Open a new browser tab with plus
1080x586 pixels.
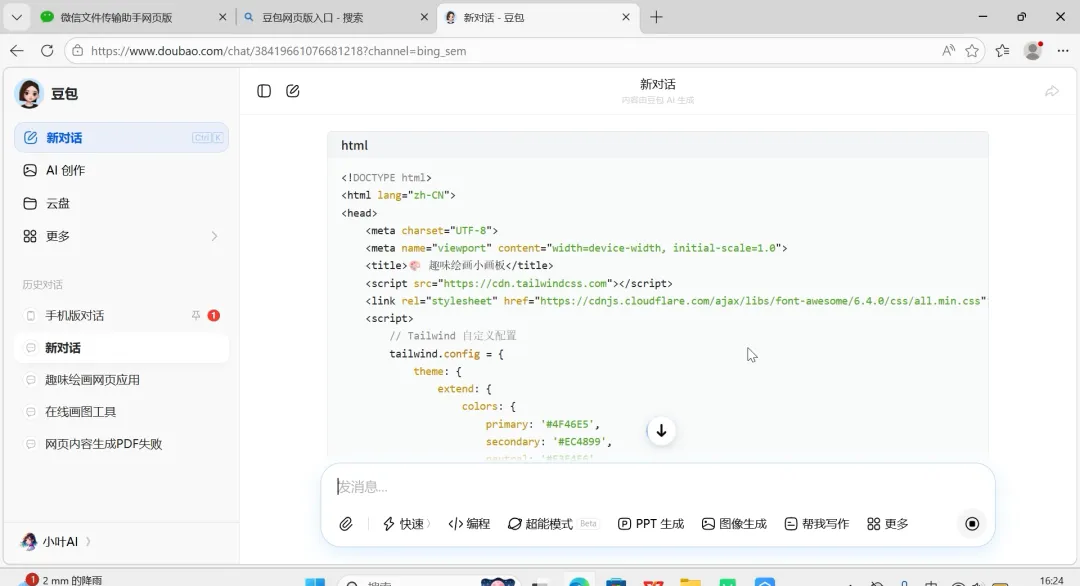[656, 17]
